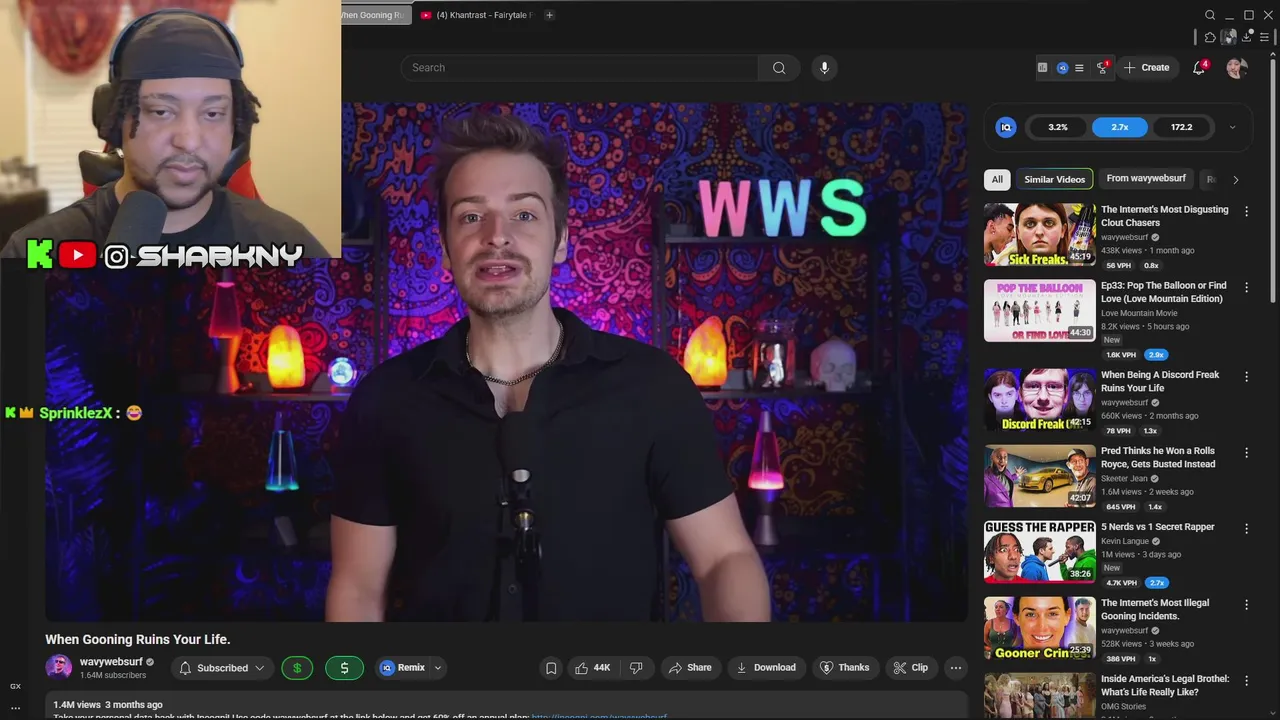Activate voice search microphone icon
The width and height of the screenshot is (1280, 720).
coord(824,68)
